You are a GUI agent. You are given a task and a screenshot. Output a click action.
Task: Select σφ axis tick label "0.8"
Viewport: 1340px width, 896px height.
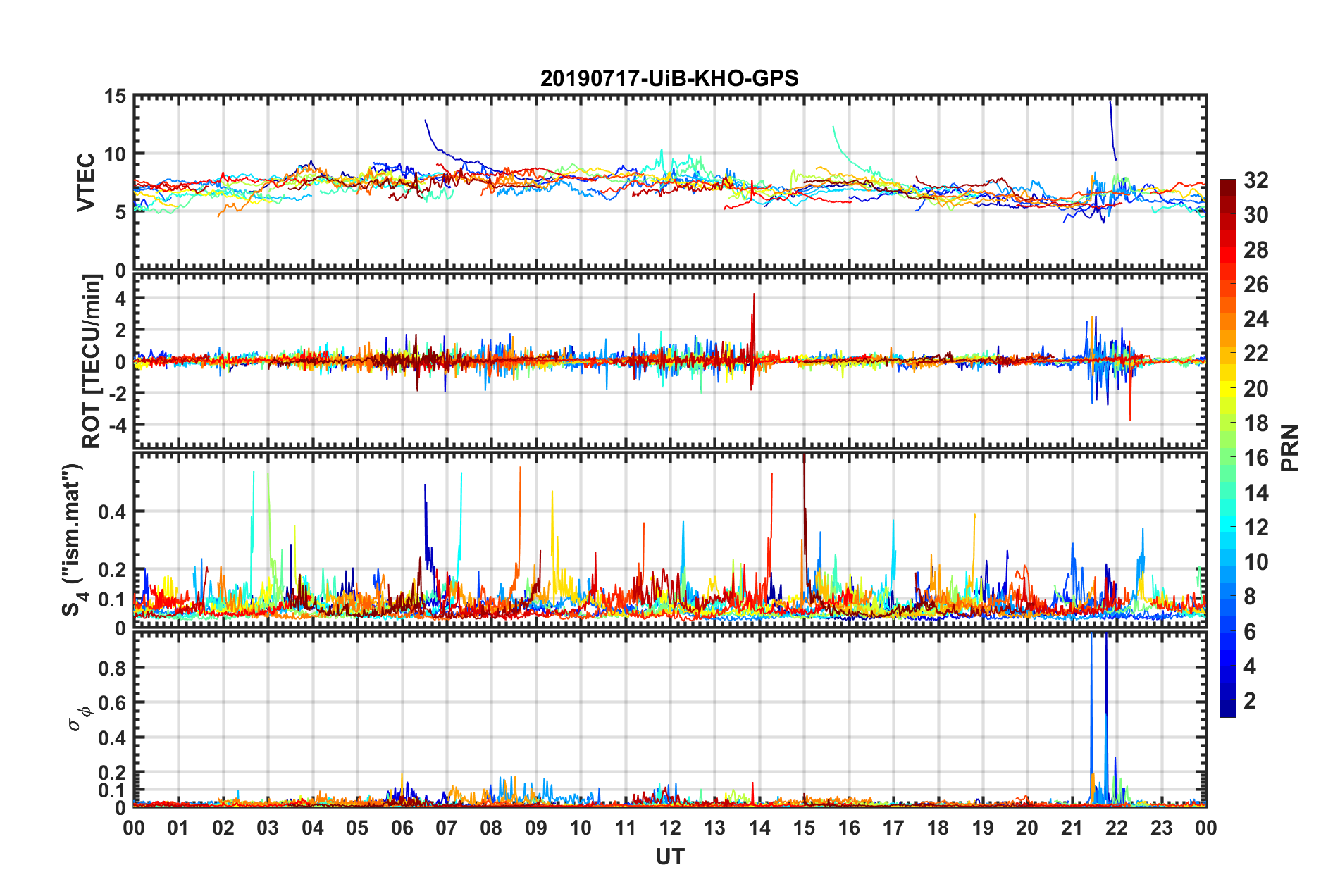pos(112,668)
